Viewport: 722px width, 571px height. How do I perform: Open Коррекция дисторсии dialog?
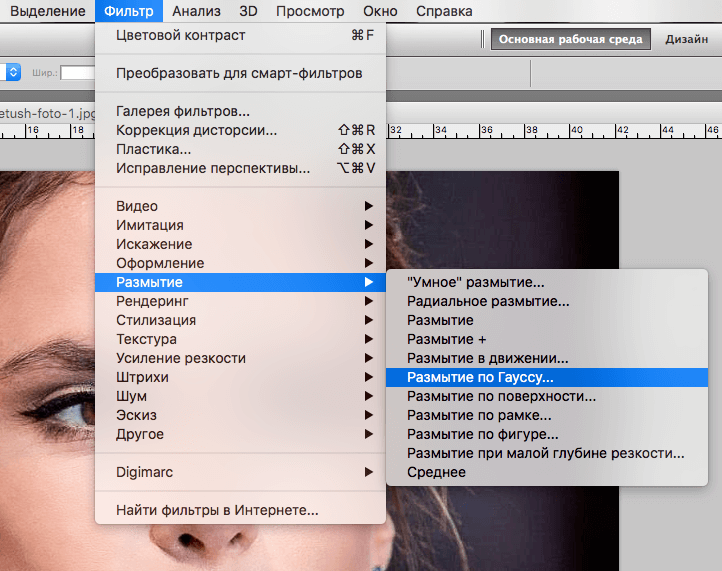pos(240,130)
